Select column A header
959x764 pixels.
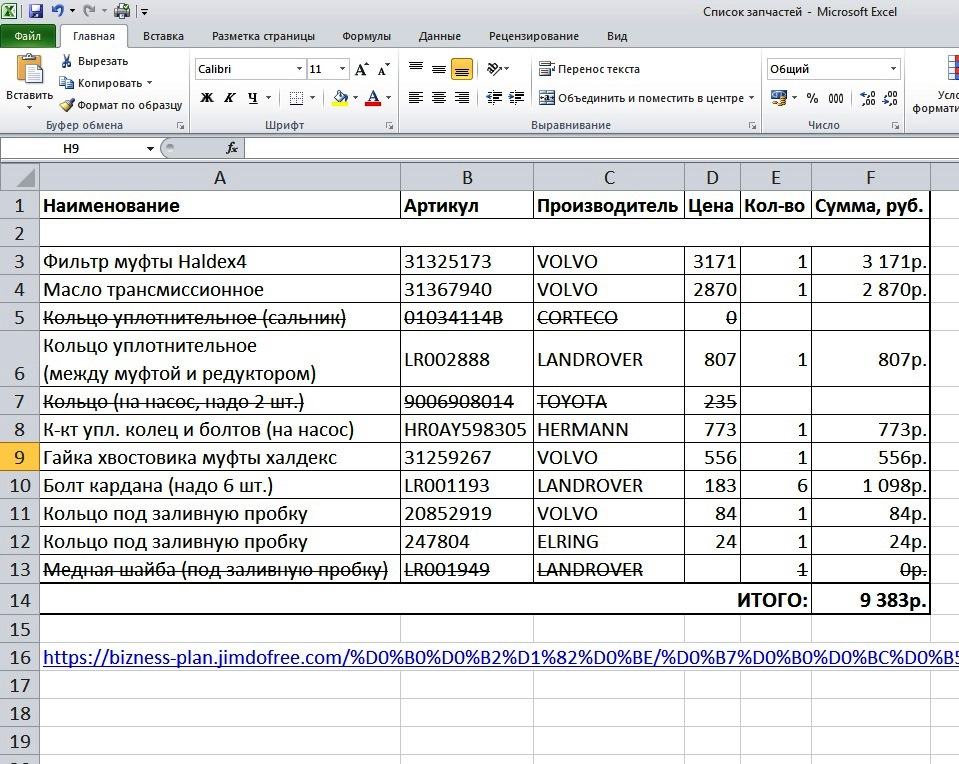220,177
